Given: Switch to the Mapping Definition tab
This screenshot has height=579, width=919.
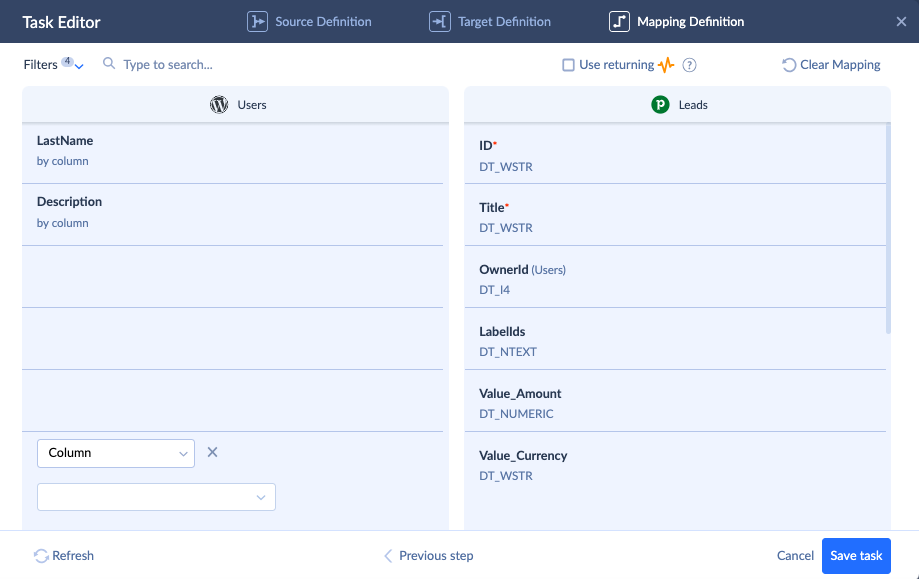Looking at the screenshot, I should (x=677, y=22).
